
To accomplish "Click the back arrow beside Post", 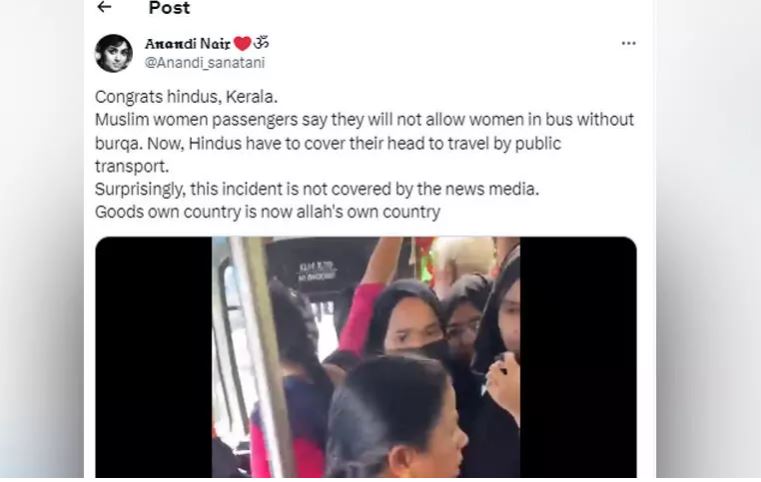I will (104, 7).
